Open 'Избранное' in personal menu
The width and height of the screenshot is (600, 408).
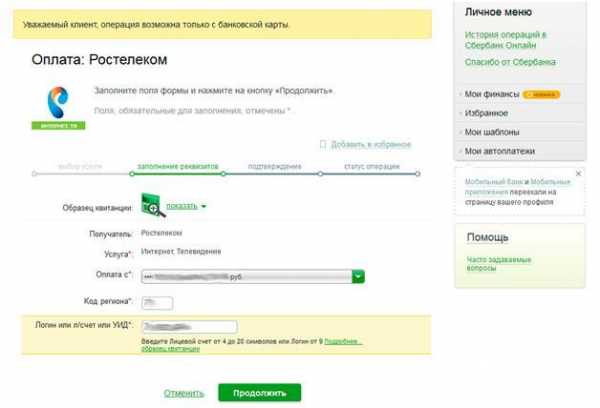click(486, 113)
